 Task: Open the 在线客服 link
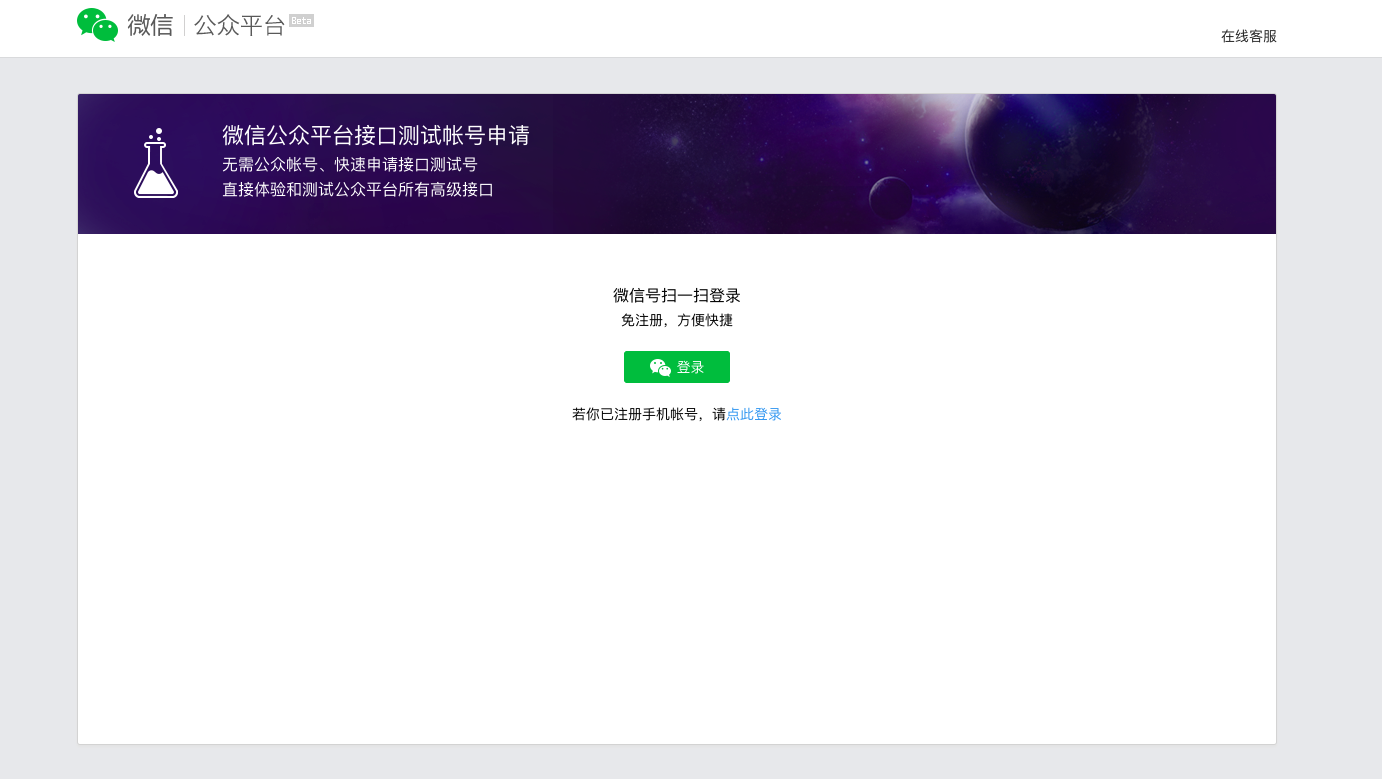point(1249,36)
